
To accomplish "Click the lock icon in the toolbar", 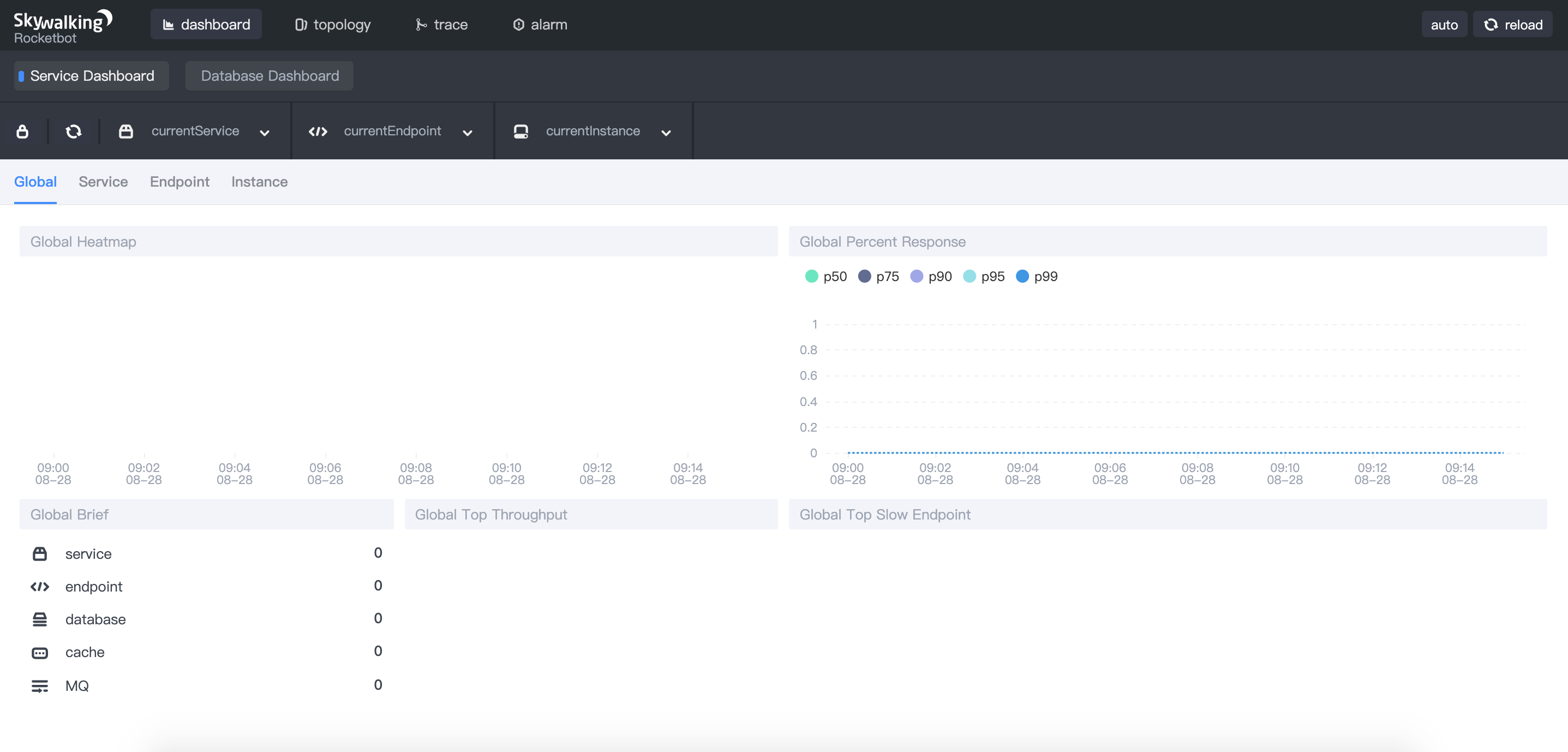I will [22, 131].
